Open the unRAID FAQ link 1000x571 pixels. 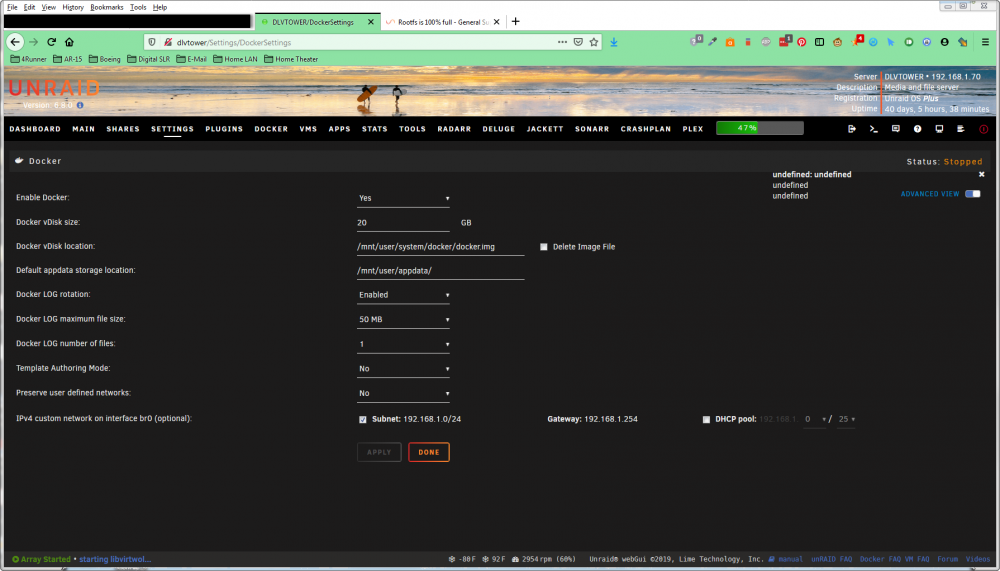click(x=831, y=560)
